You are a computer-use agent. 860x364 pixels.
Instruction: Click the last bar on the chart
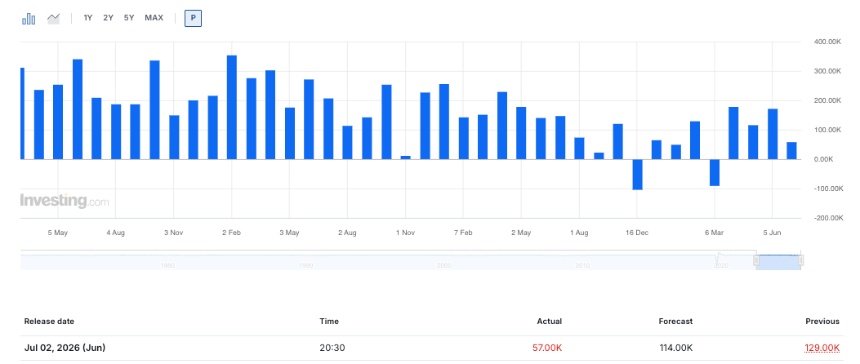click(791, 151)
